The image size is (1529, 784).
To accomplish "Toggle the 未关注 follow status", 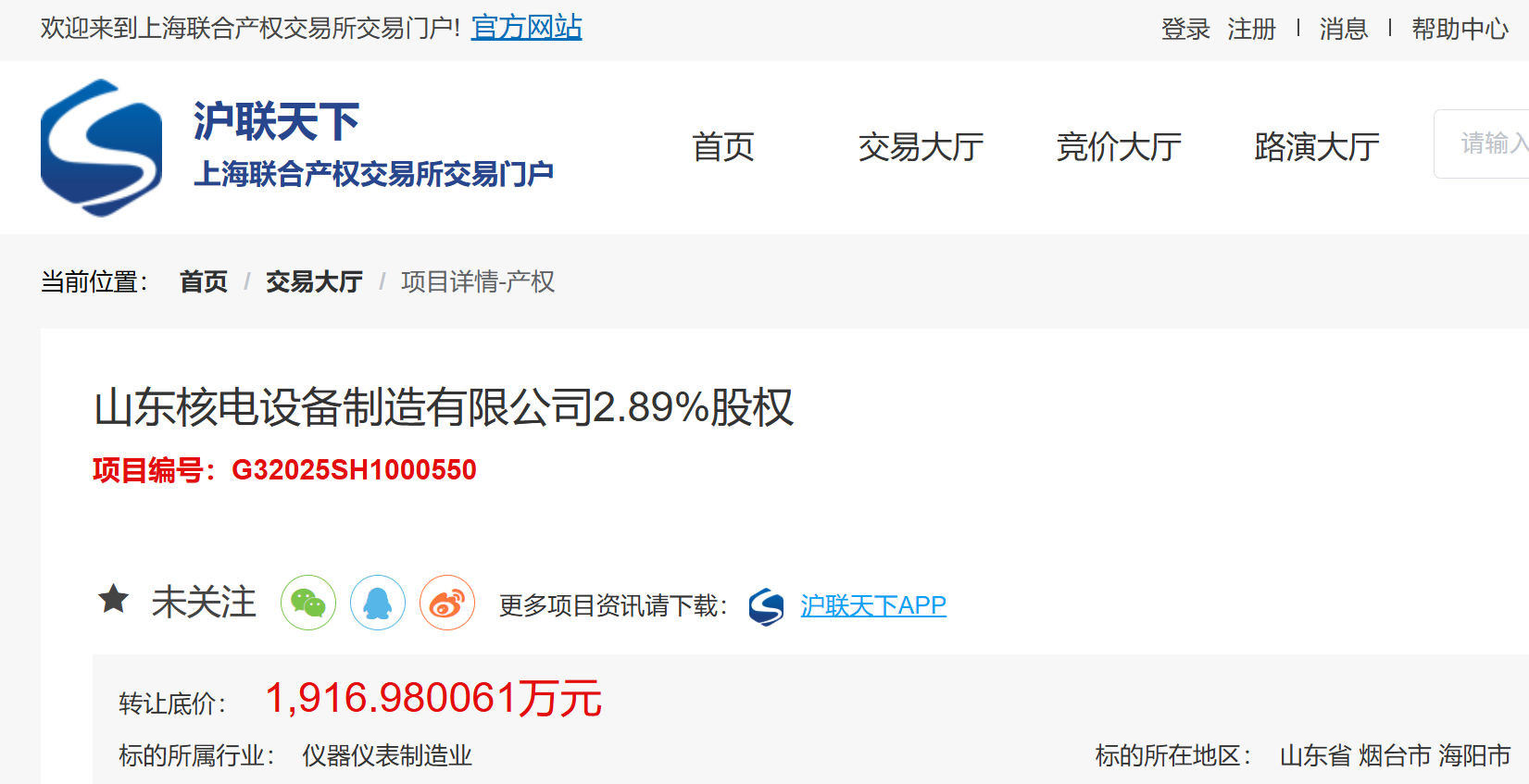I will (204, 602).
